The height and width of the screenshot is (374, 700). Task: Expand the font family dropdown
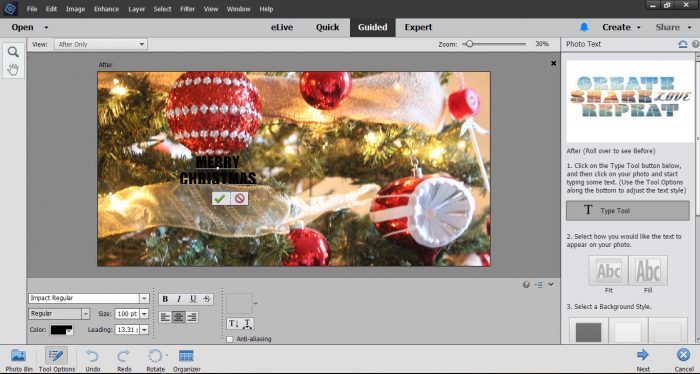pyautogui.click(x=144, y=299)
